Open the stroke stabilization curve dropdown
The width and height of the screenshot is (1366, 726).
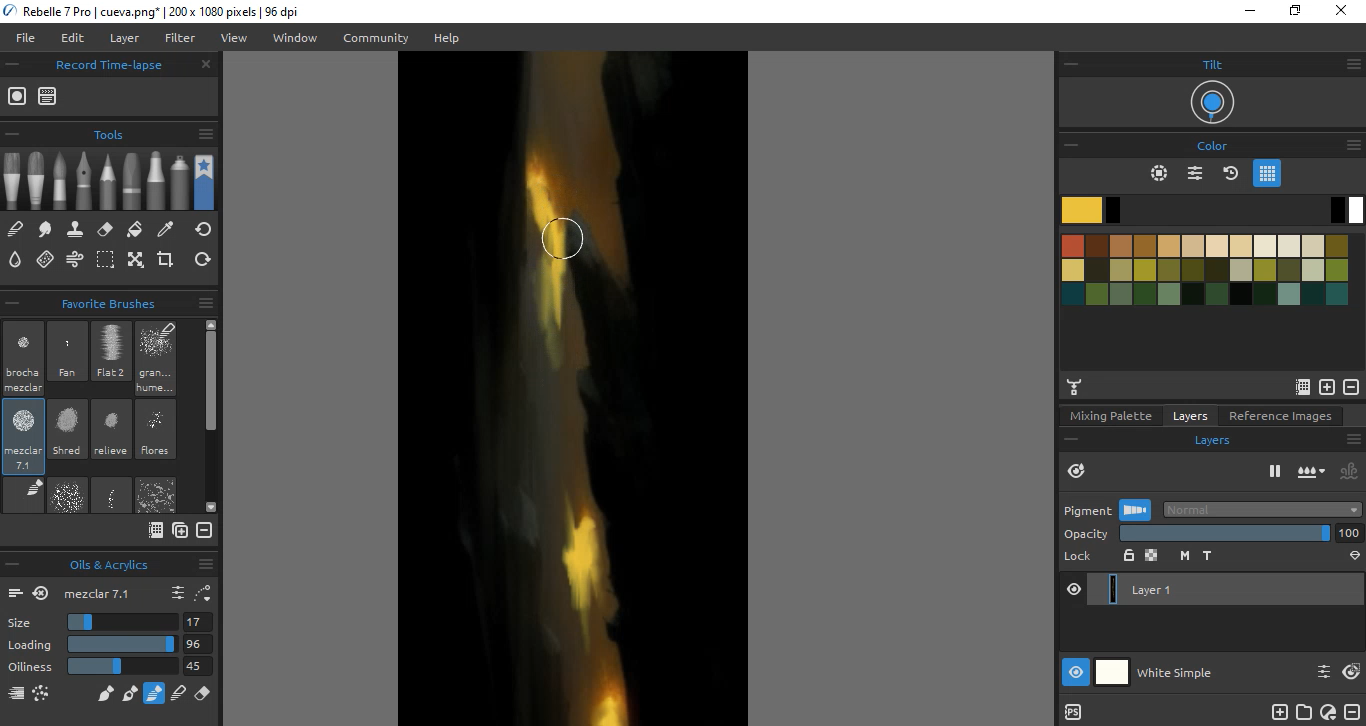pyautogui.click(x=202, y=593)
